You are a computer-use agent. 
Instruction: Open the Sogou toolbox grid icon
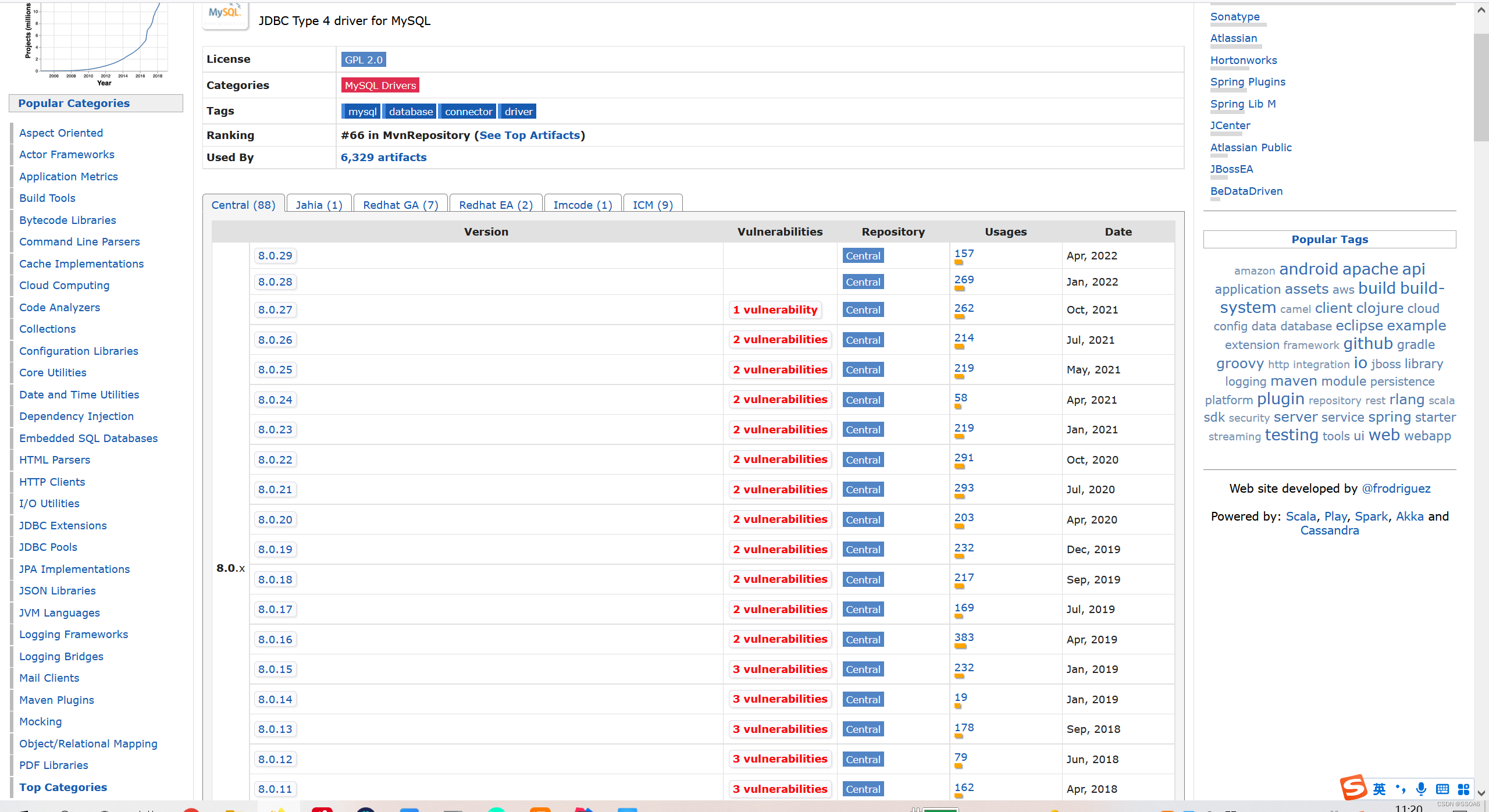point(1463,789)
